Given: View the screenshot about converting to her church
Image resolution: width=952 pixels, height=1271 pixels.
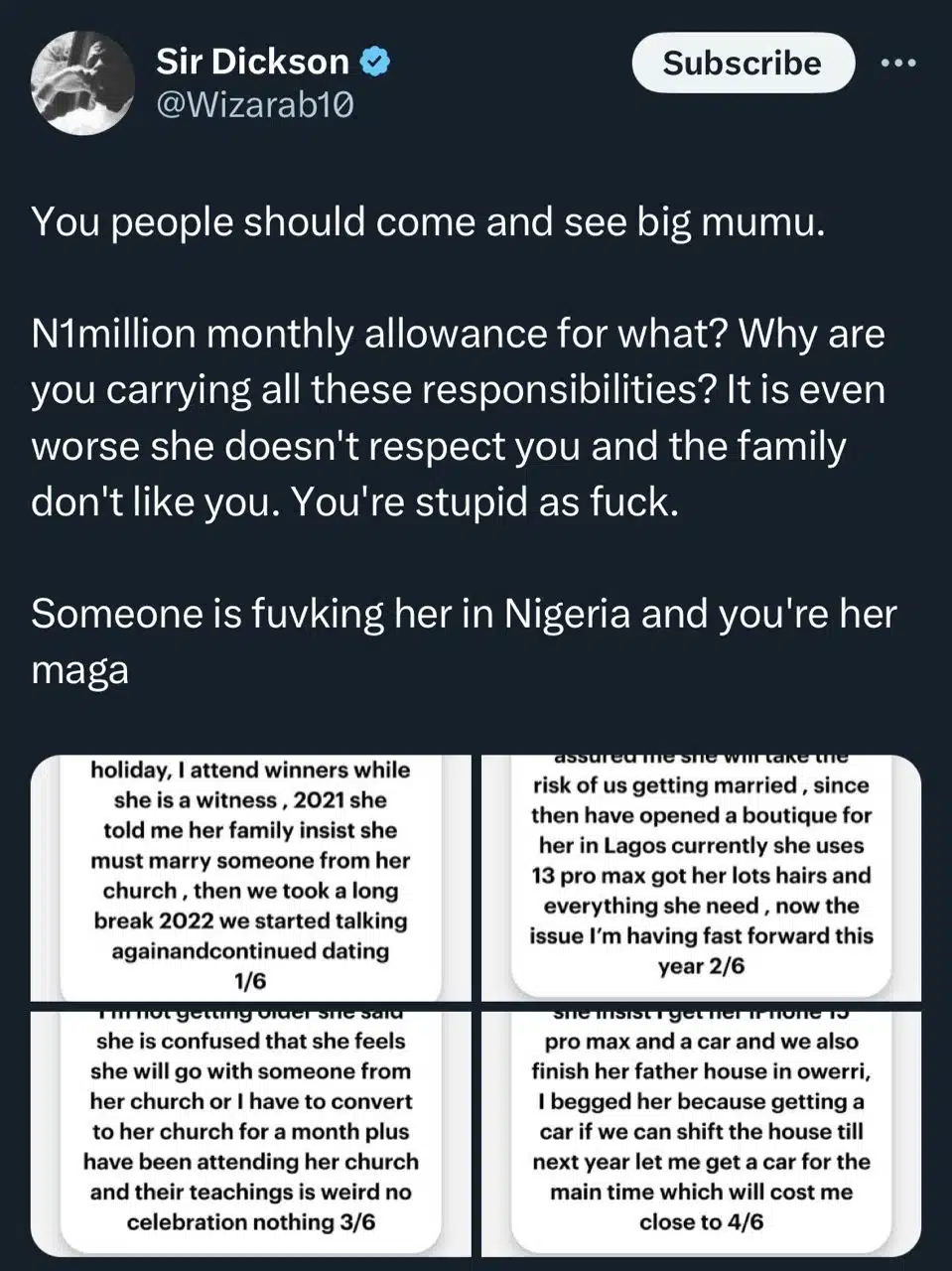Looking at the screenshot, I should tap(251, 1132).
